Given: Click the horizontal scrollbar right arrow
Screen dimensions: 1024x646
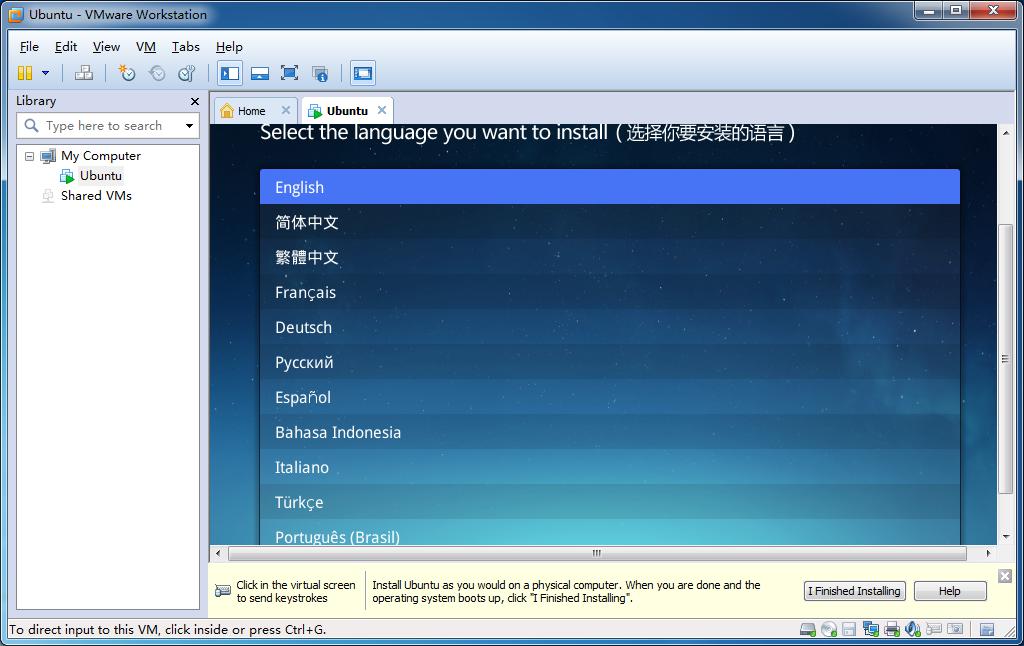Looking at the screenshot, I should [x=989, y=553].
